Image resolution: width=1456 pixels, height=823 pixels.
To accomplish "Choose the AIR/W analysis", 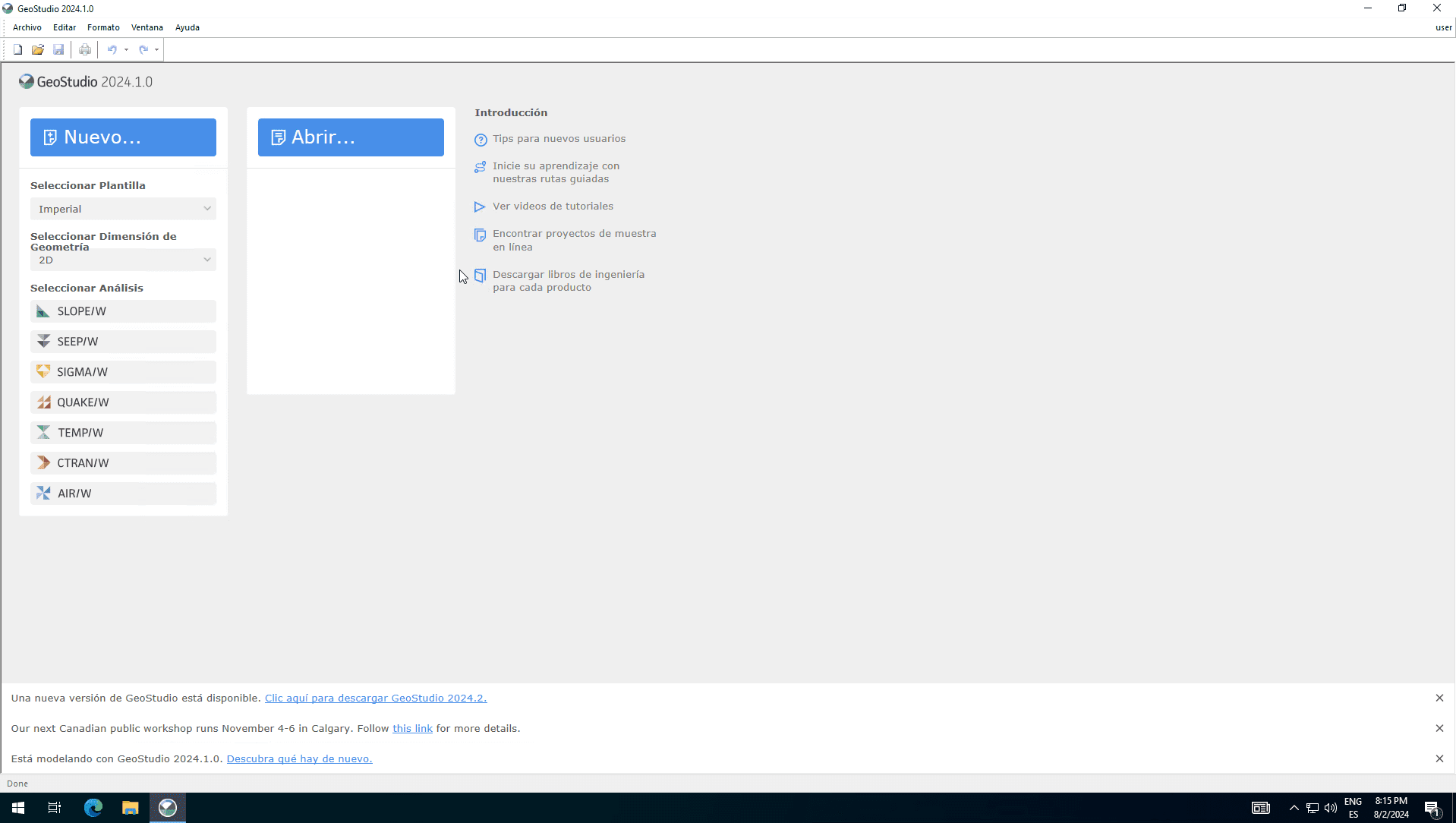I will [x=123, y=493].
